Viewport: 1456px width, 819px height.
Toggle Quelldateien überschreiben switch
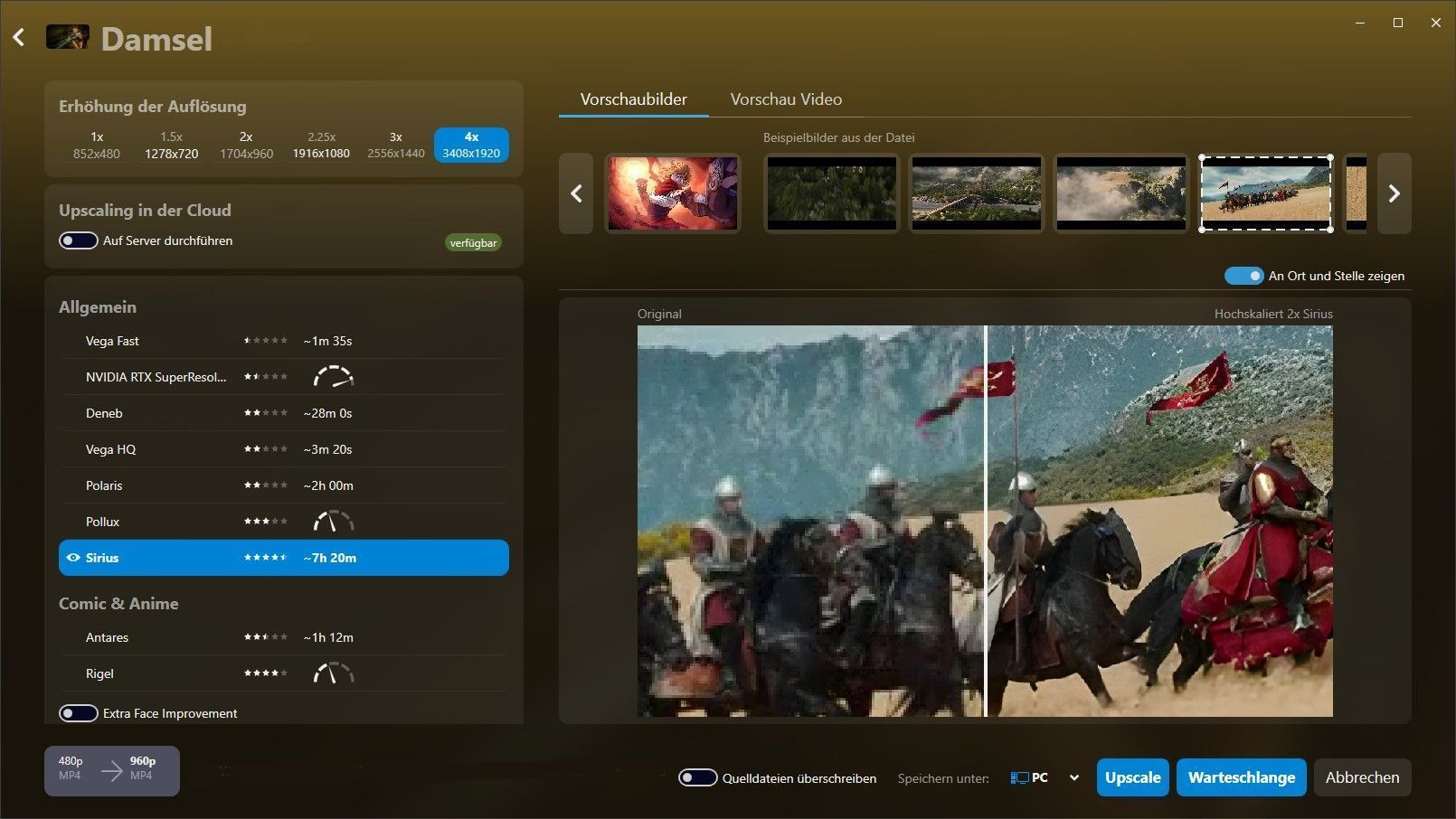pos(697,777)
